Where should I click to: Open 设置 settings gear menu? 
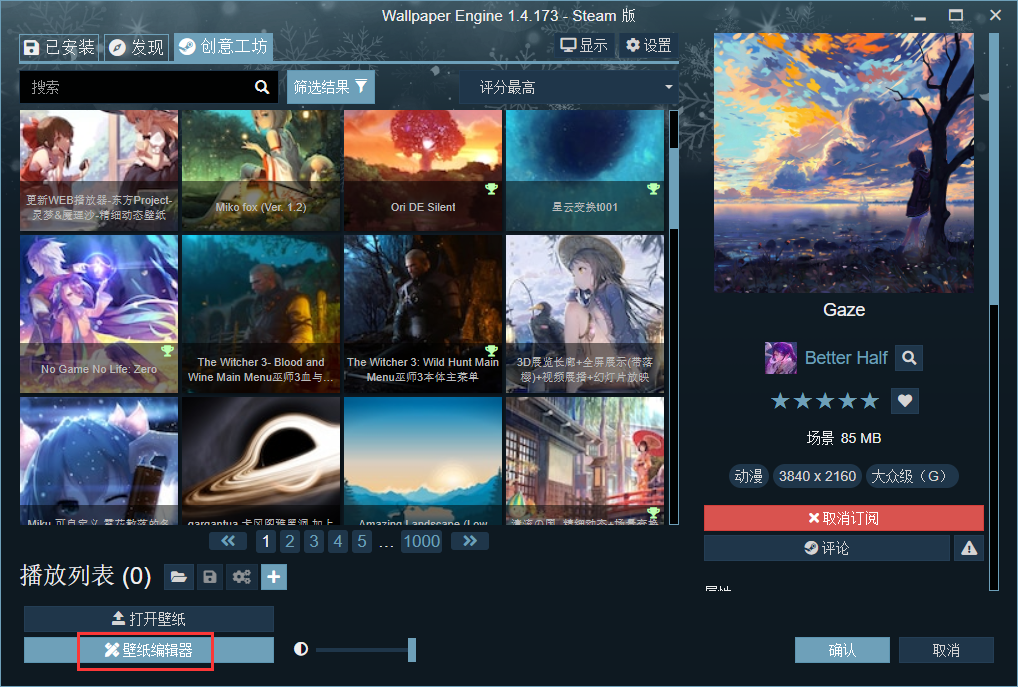pyautogui.click(x=648, y=45)
